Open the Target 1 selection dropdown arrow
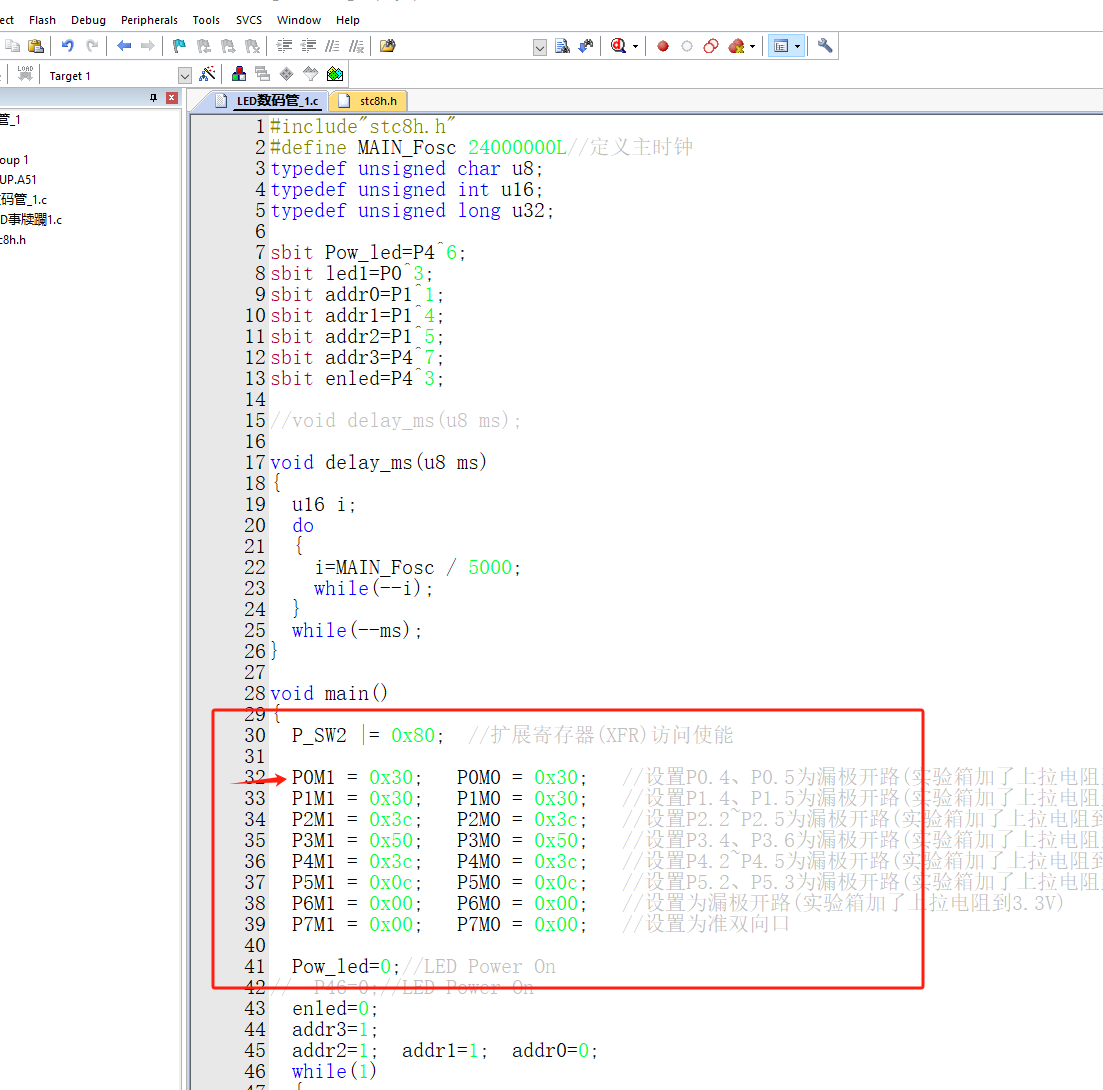This screenshot has width=1103, height=1090. pos(185,75)
